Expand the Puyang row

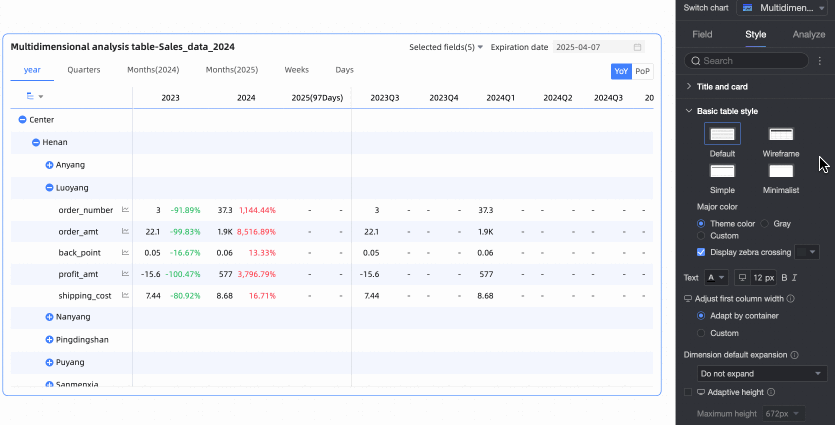pyautogui.click(x=50, y=362)
